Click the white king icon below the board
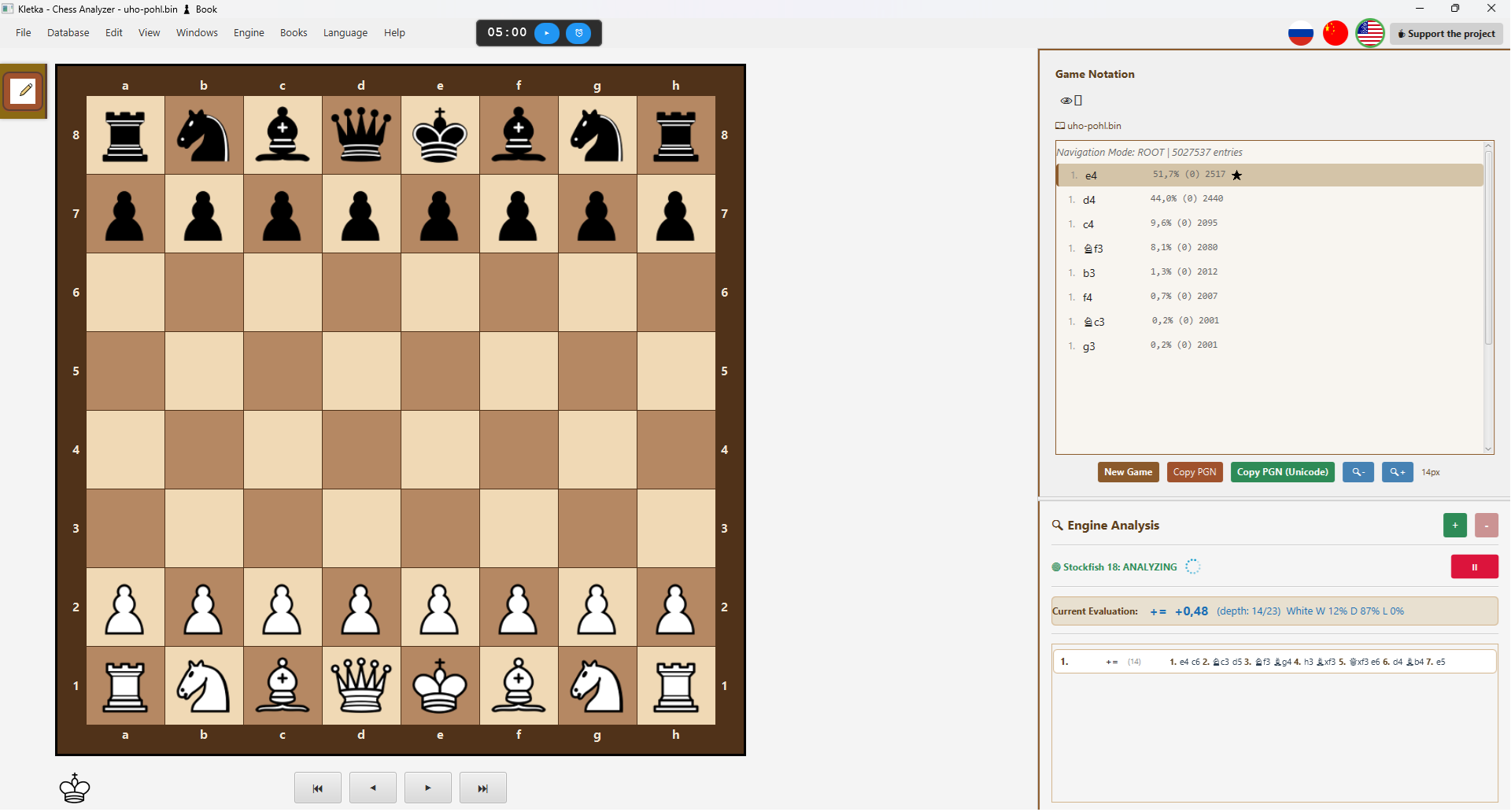This screenshot has width=1511, height=812. pyautogui.click(x=75, y=788)
